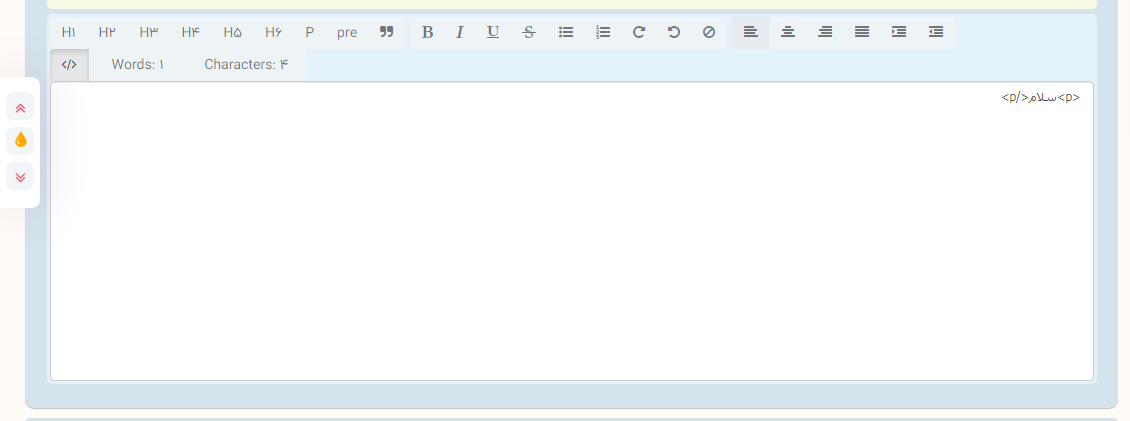Toggle HTML source code view

click(x=69, y=65)
